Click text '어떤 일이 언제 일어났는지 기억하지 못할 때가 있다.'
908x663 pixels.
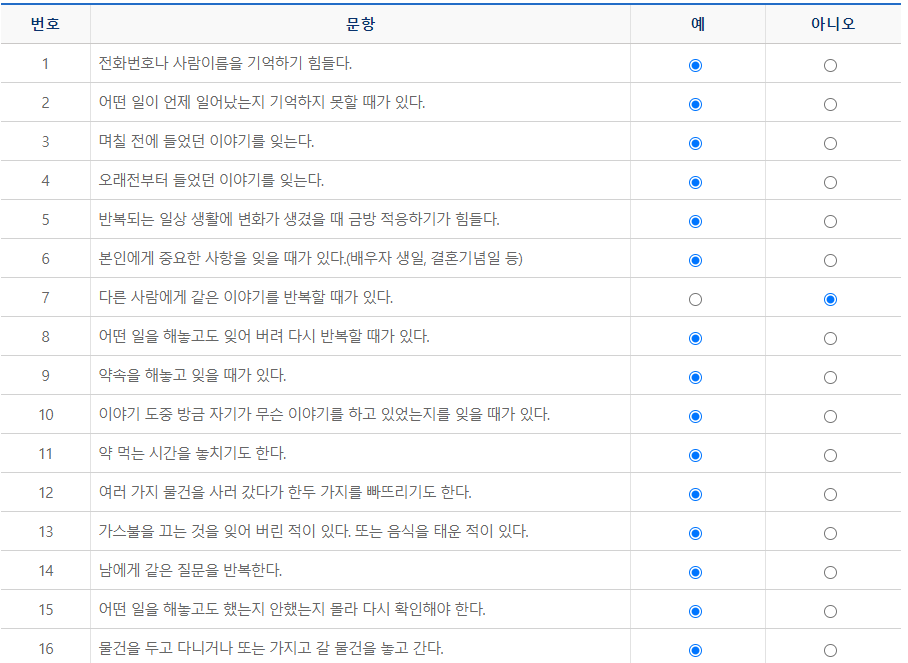(x=262, y=102)
